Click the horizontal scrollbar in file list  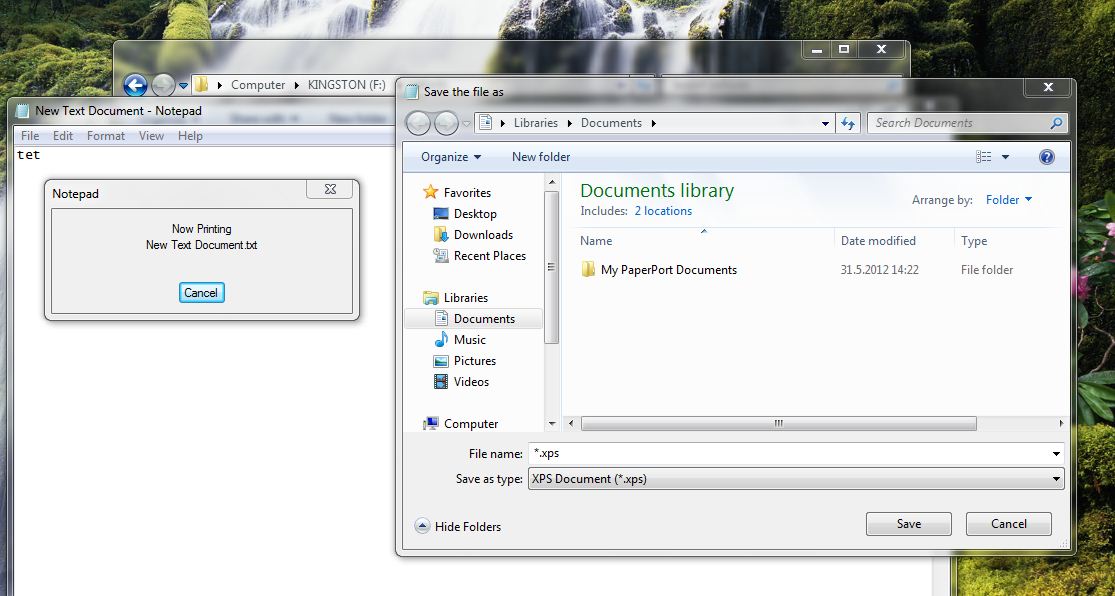click(x=778, y=424)
